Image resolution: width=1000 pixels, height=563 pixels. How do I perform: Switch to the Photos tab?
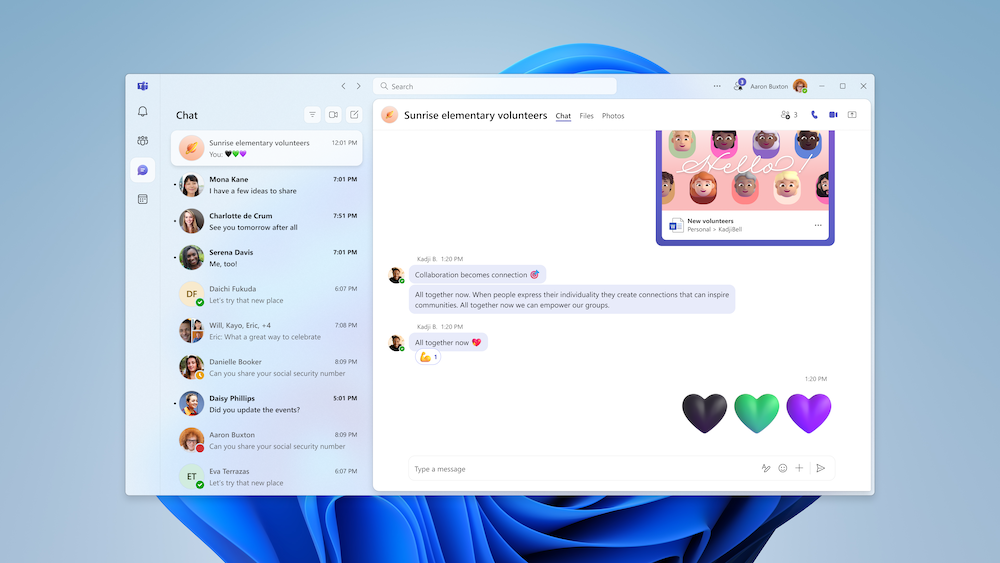pyautogui.click(x=613, y=116)
